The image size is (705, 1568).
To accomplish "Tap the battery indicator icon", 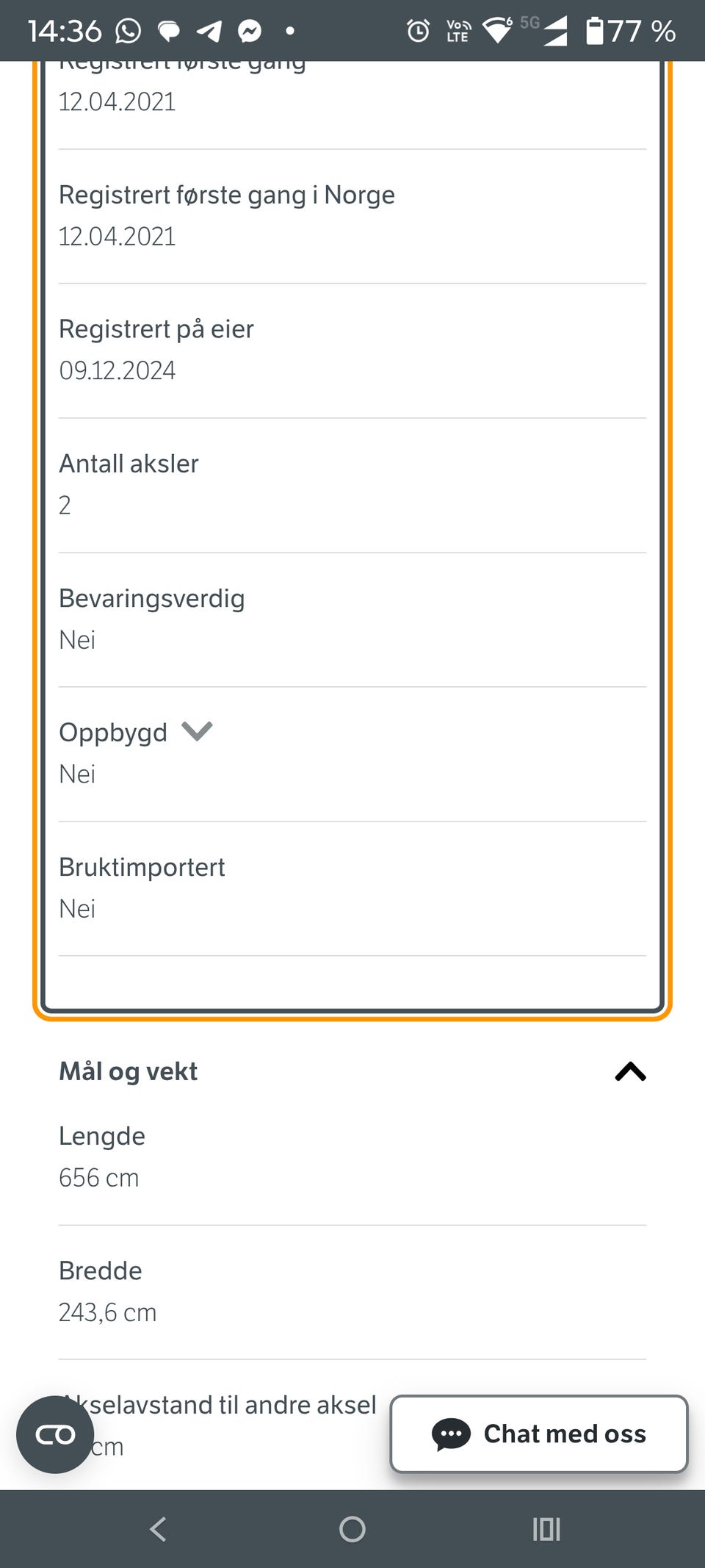I will [594, 31].
